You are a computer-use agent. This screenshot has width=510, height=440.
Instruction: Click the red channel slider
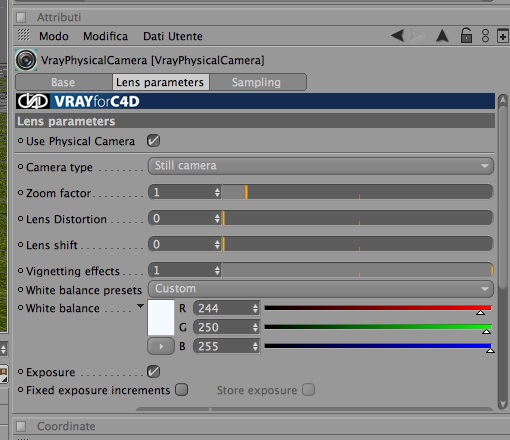(378, 308)
